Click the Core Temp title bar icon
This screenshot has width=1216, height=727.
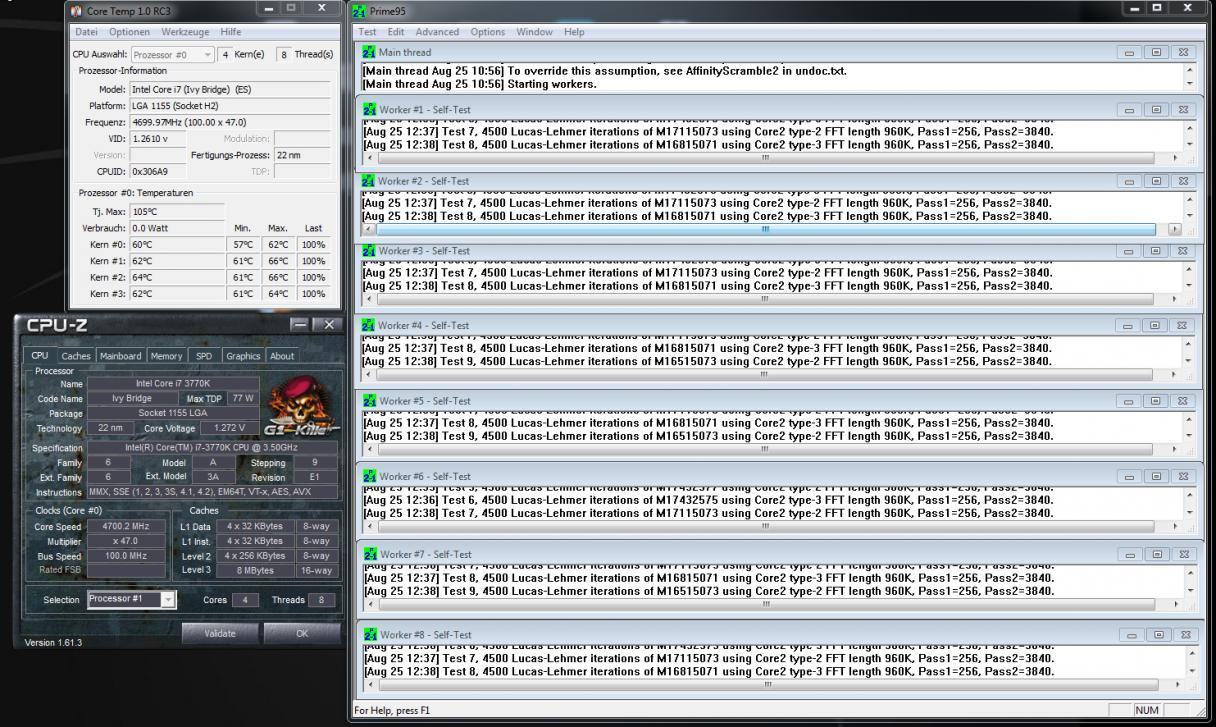[77, 10]
